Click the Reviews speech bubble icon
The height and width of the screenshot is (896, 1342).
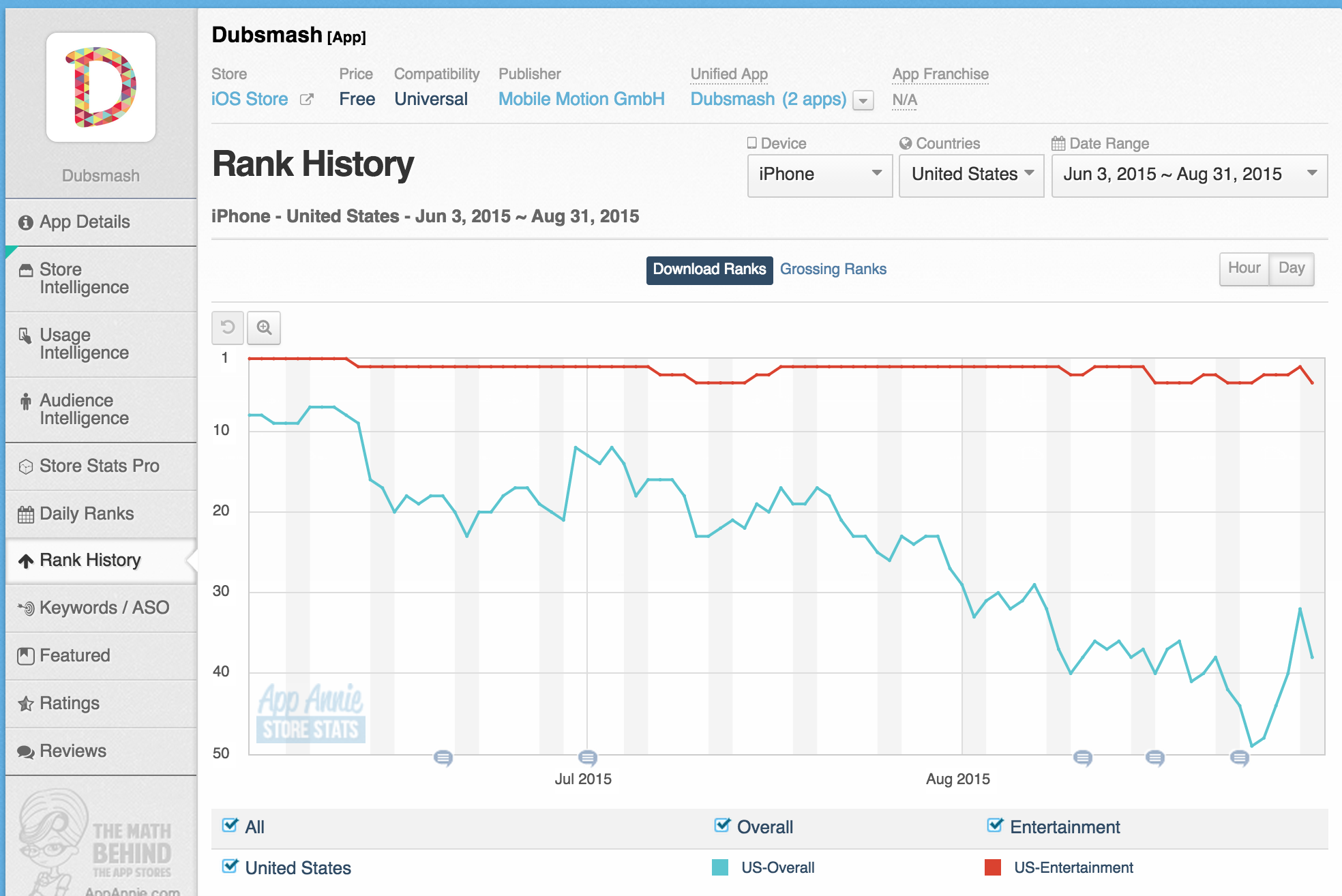26,751
